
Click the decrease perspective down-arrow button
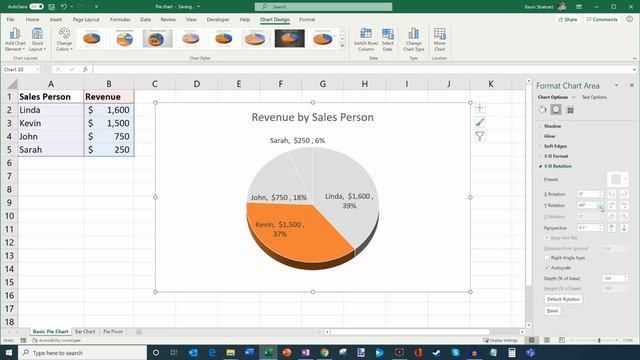click(x=624, y=228)
